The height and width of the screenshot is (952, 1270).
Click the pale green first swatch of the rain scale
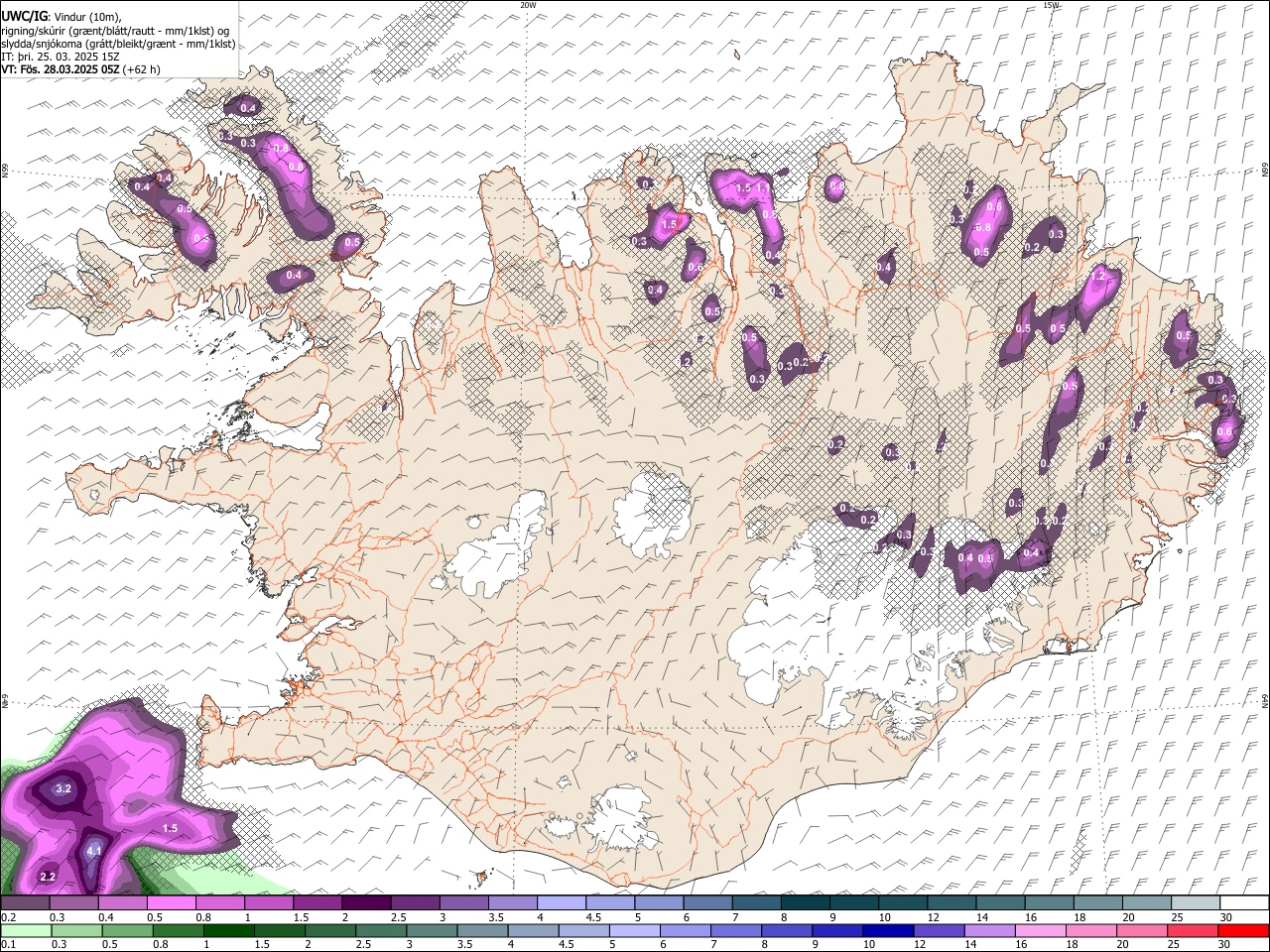(27, 930)
